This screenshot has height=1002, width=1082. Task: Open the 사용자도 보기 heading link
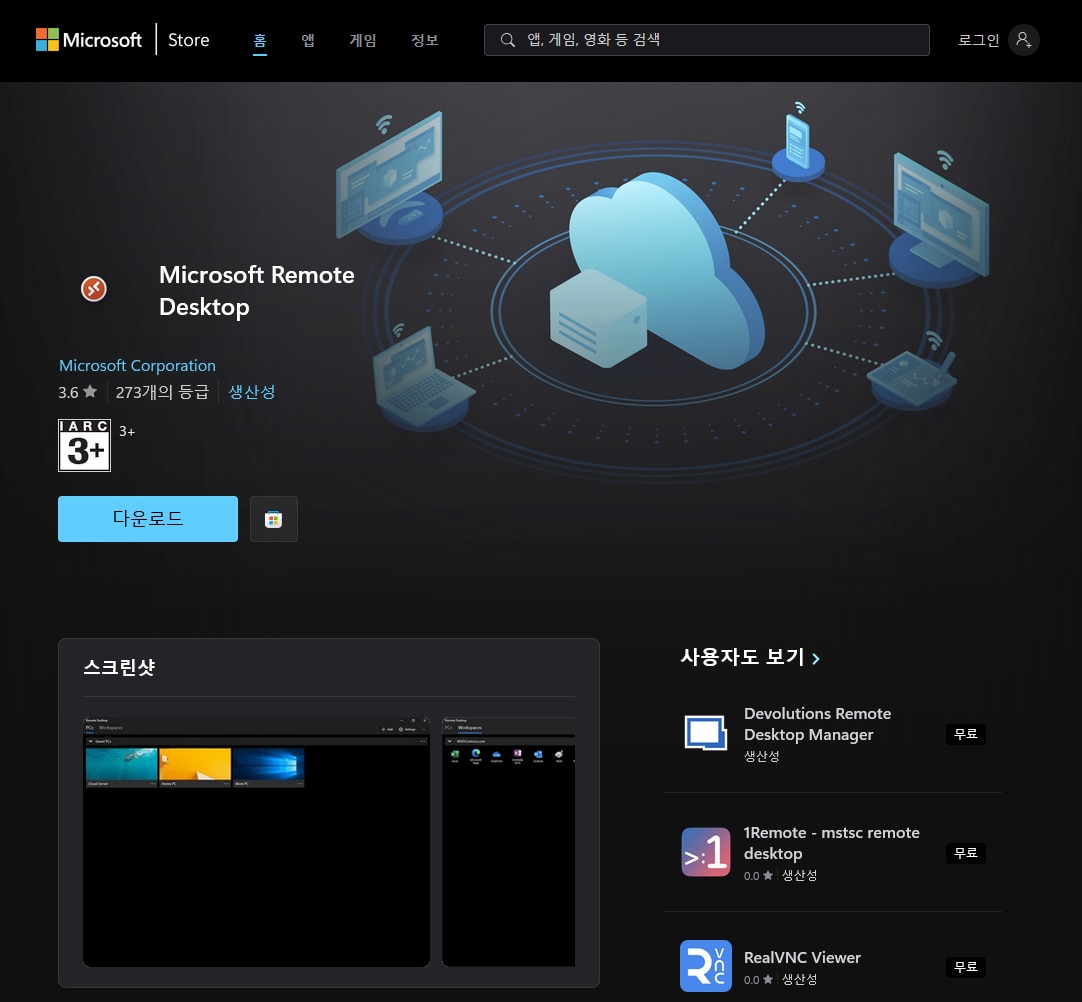742,656
